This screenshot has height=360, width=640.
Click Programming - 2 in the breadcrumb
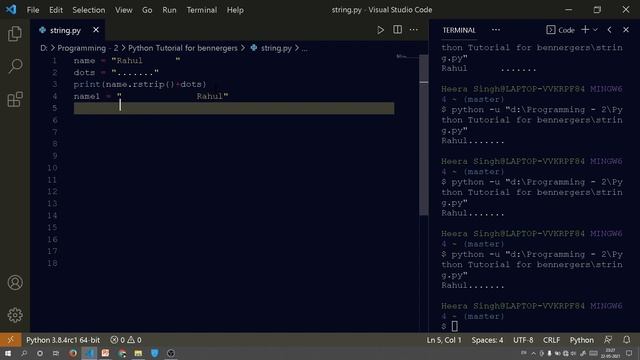click(88, 48)
